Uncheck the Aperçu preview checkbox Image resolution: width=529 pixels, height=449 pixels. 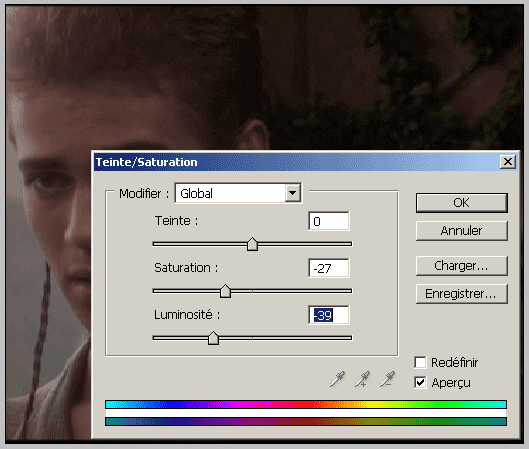click(x=420, y=383)
